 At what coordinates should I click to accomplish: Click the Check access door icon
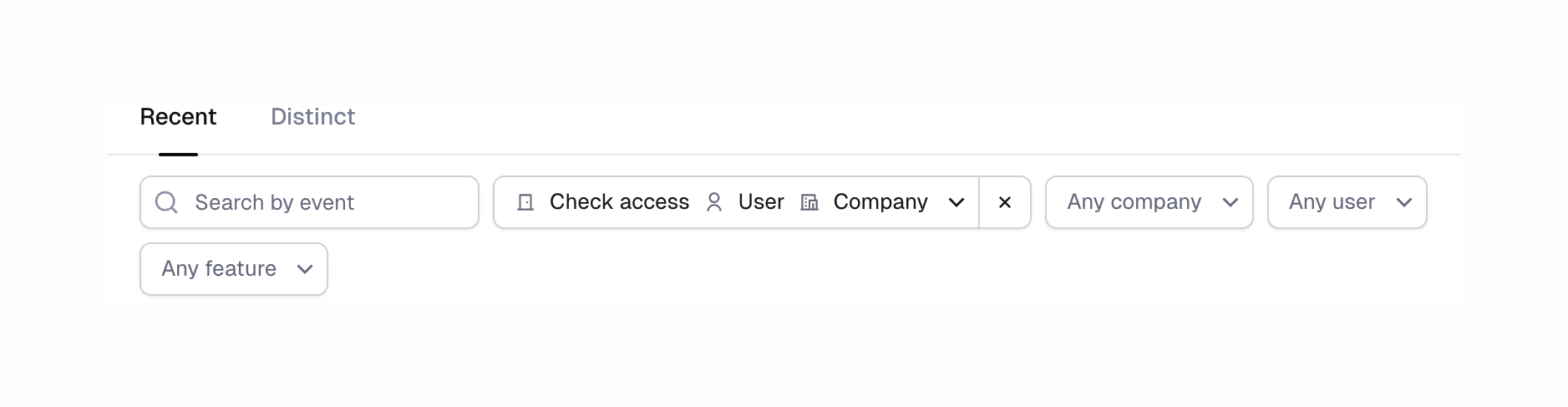[x=525, y=202]
